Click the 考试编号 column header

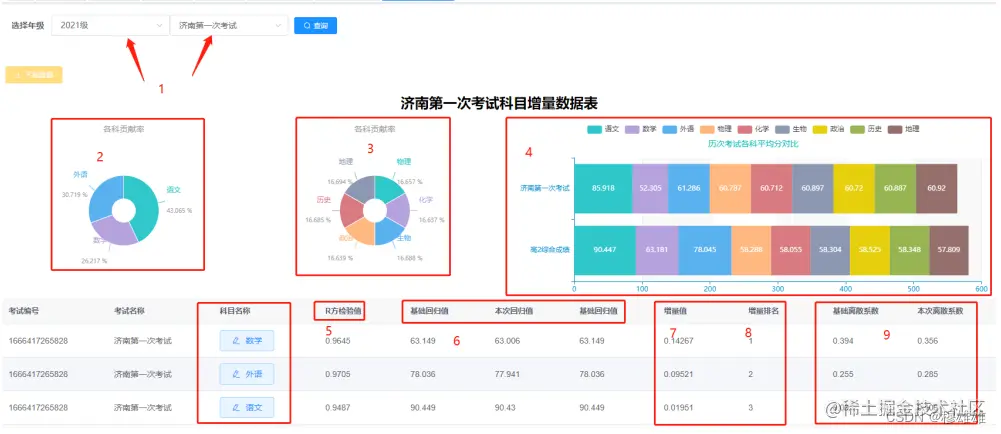click(x=24, y=311)
